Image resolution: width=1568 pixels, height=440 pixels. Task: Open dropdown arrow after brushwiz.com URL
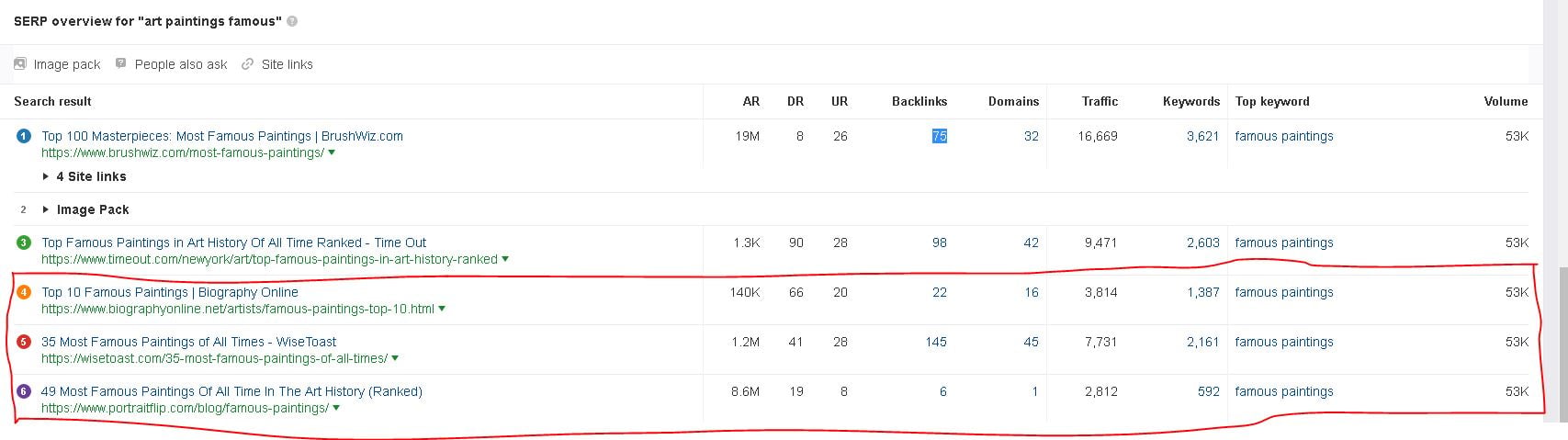(332, 153)
